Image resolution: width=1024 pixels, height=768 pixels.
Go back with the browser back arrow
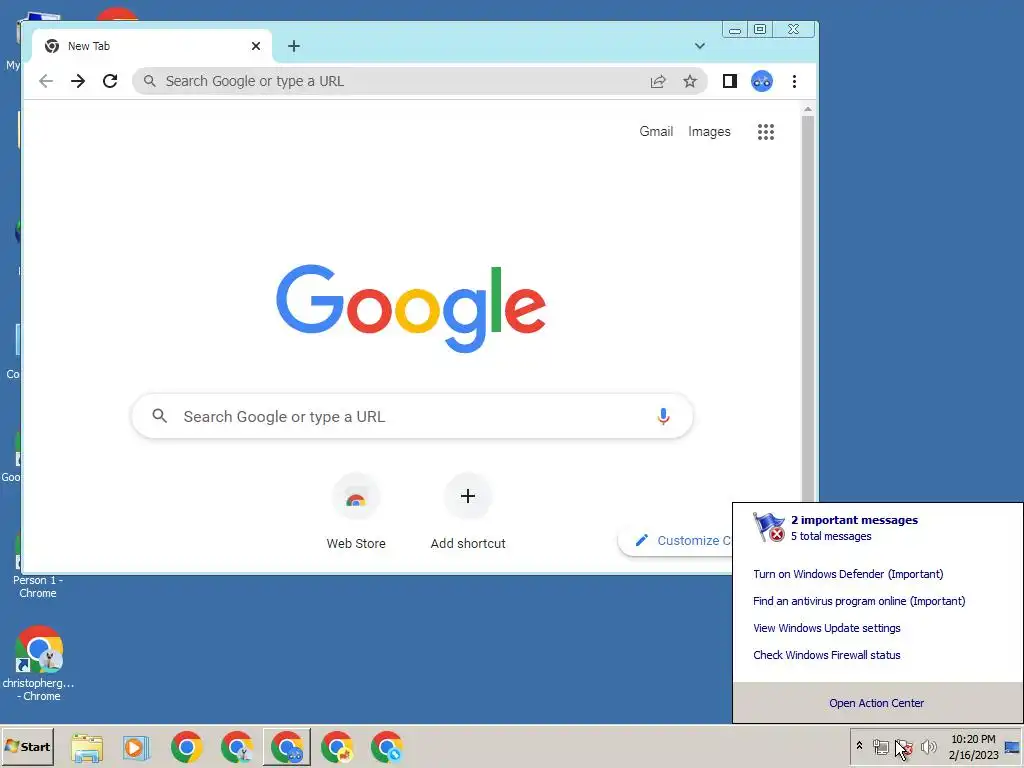(46, 81)
